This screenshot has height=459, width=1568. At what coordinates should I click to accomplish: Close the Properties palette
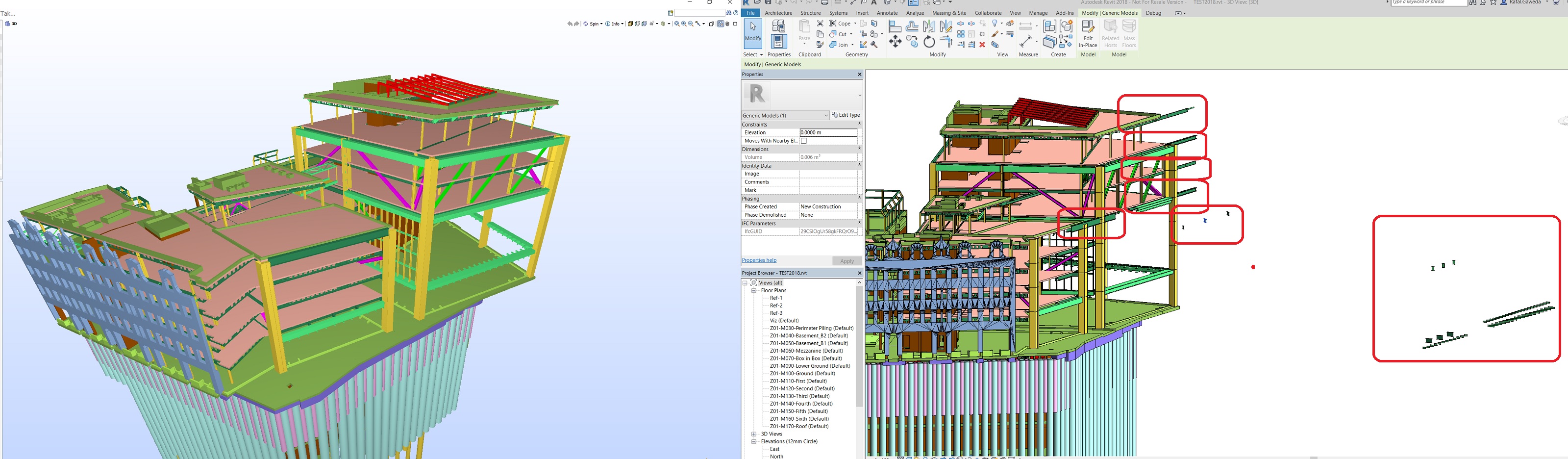pyautogui.click(x=859, y=74)
